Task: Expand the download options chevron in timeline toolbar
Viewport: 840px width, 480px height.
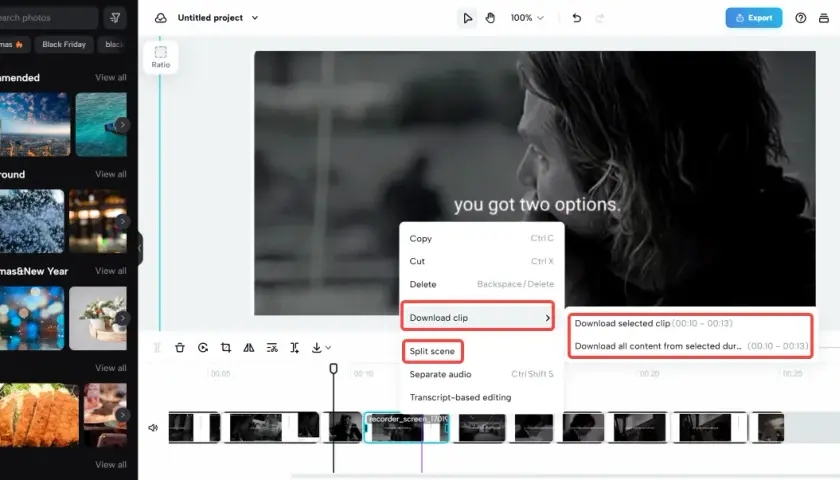Action: pos(328,348)
